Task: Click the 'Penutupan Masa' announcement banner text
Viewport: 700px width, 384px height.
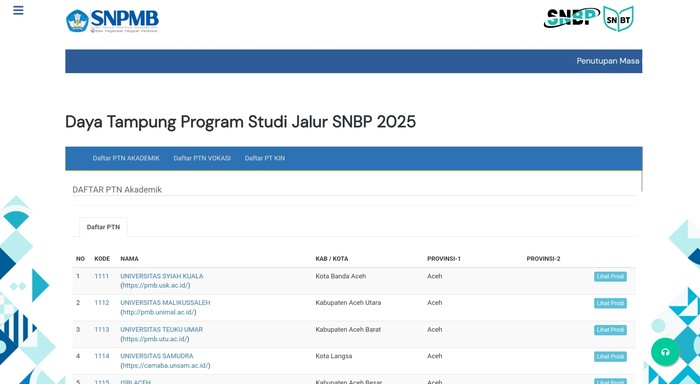Action: (x=608, y=61)
